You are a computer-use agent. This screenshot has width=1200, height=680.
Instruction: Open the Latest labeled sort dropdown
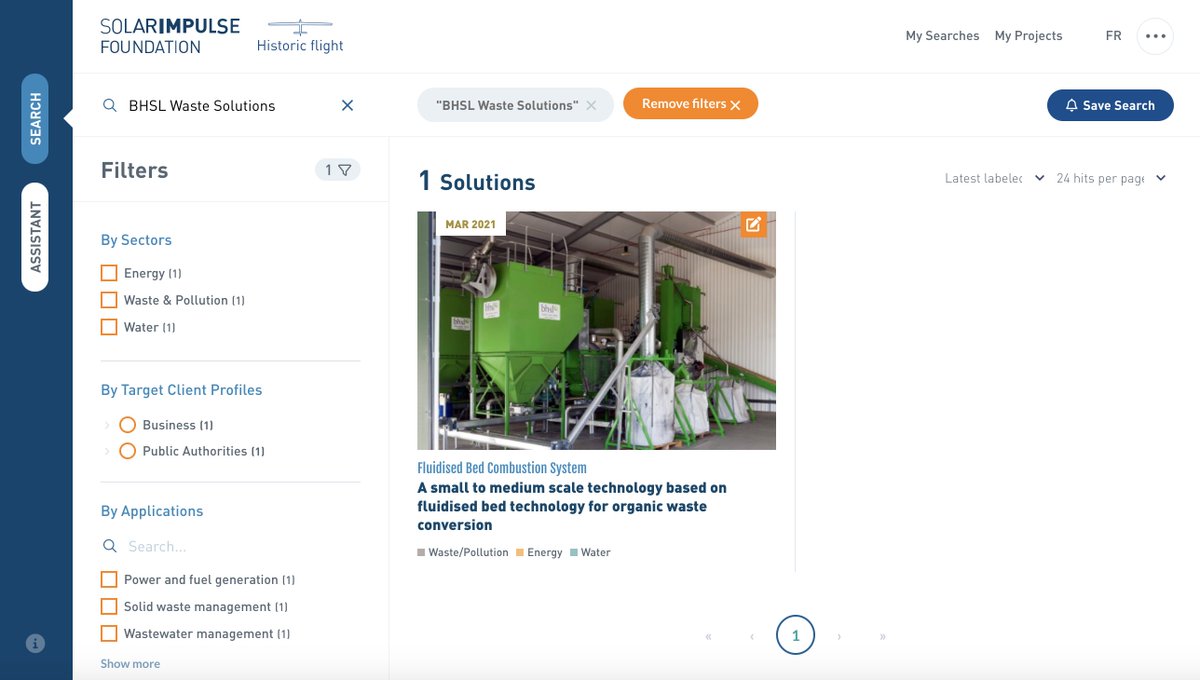tap(992, 177)
